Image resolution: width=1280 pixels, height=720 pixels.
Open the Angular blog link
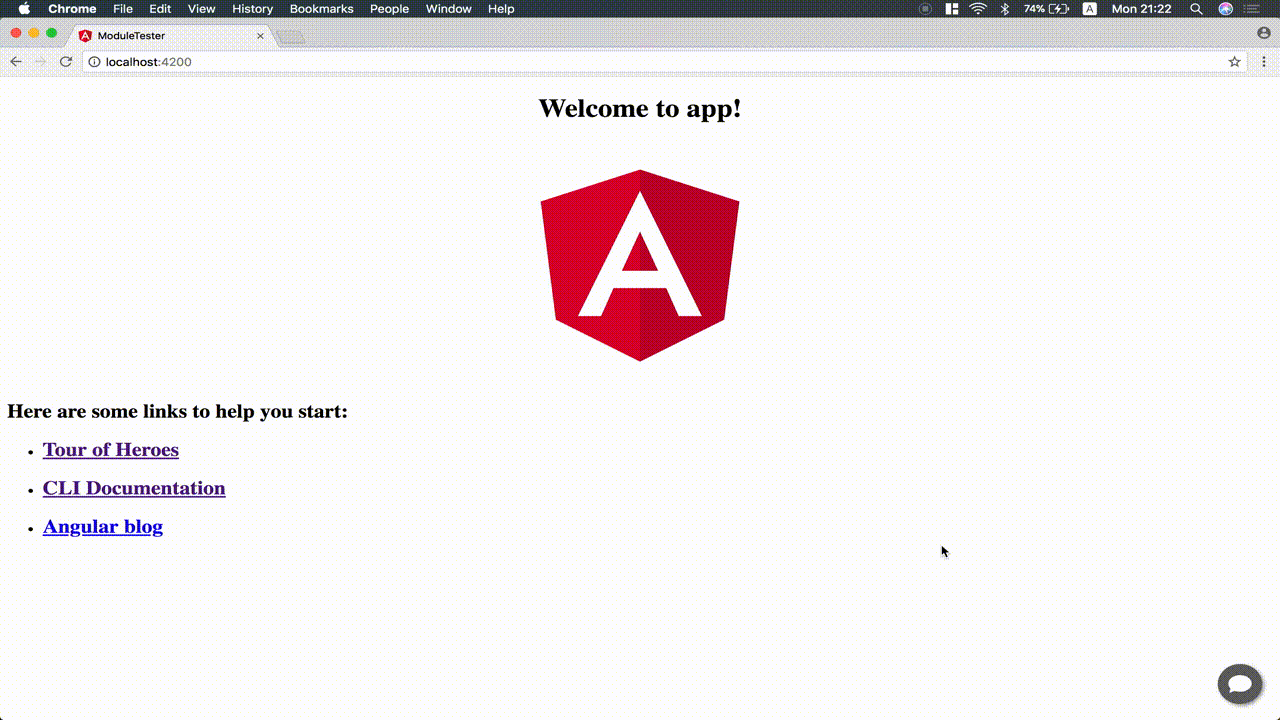[103, 527]
